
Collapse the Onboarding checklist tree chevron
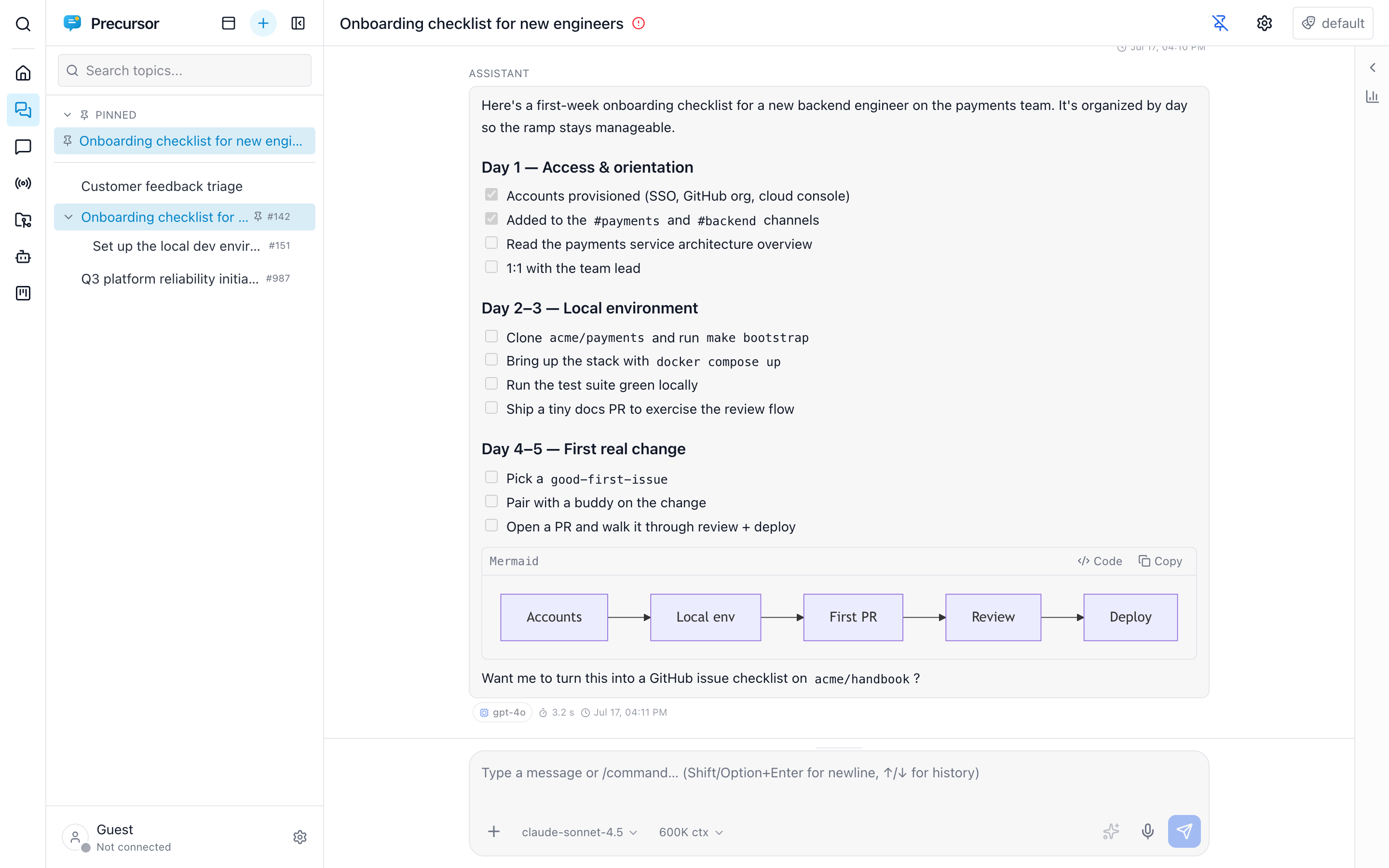(68, 217)
